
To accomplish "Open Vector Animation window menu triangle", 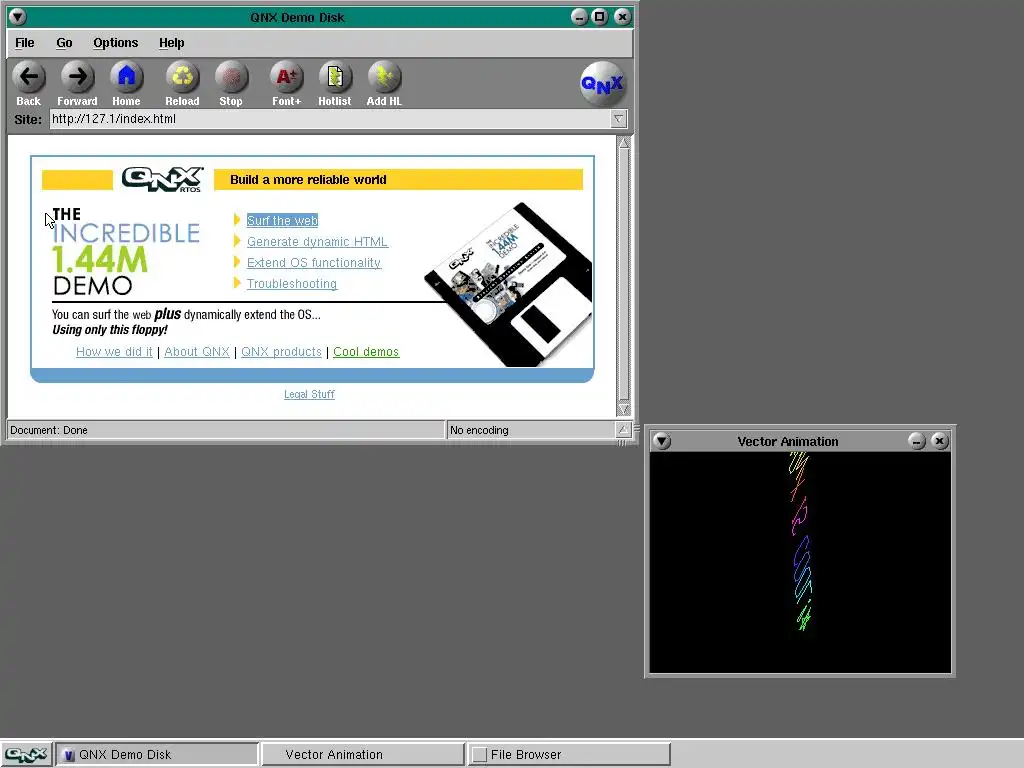I will [x=662, y=441].
